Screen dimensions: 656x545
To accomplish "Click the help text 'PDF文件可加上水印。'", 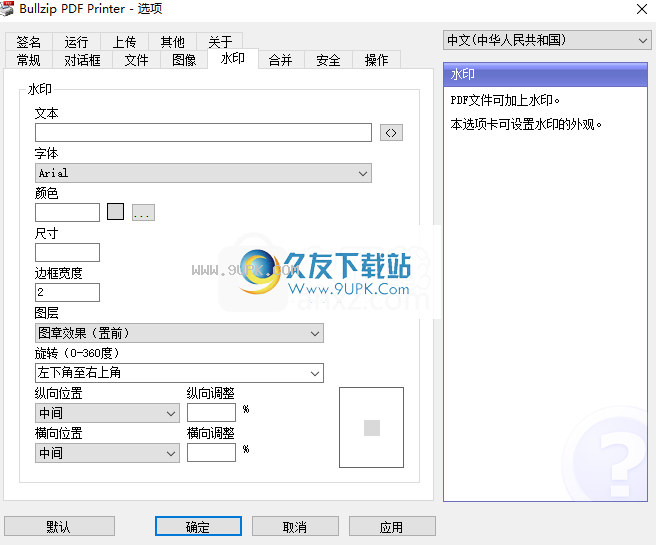I will [505, 100].
